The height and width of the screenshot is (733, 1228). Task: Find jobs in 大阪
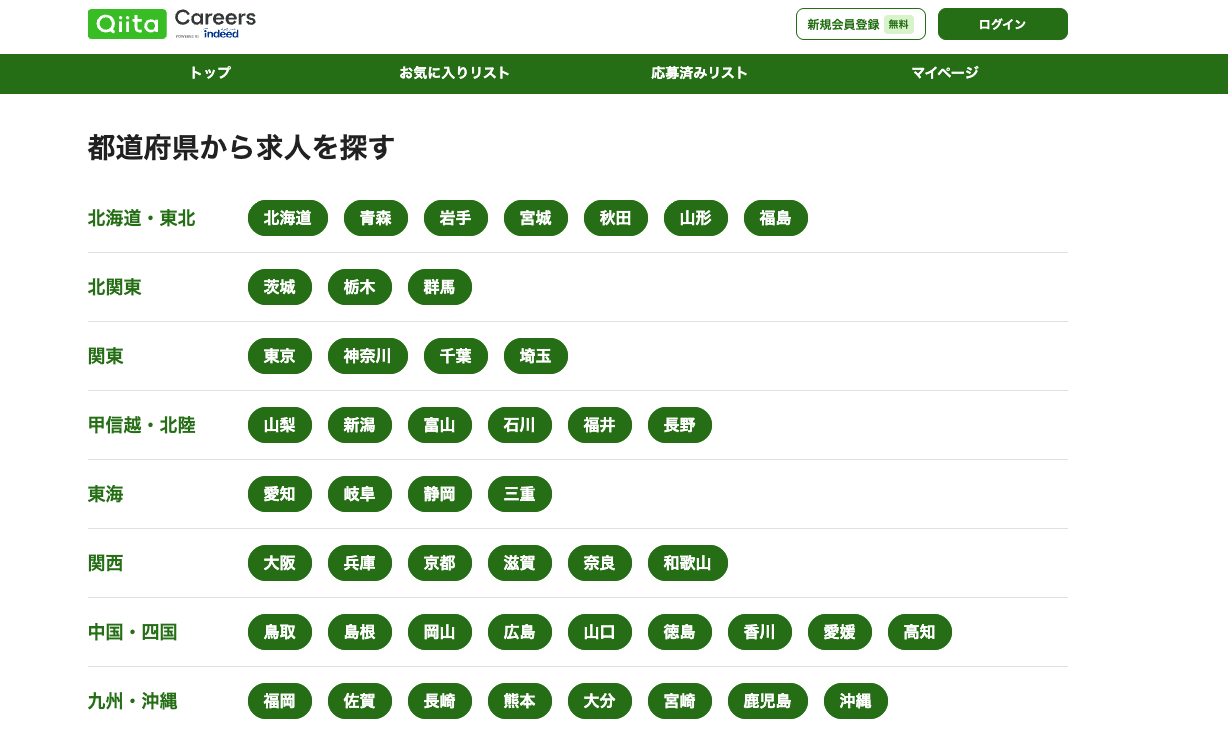click(280, 563)
